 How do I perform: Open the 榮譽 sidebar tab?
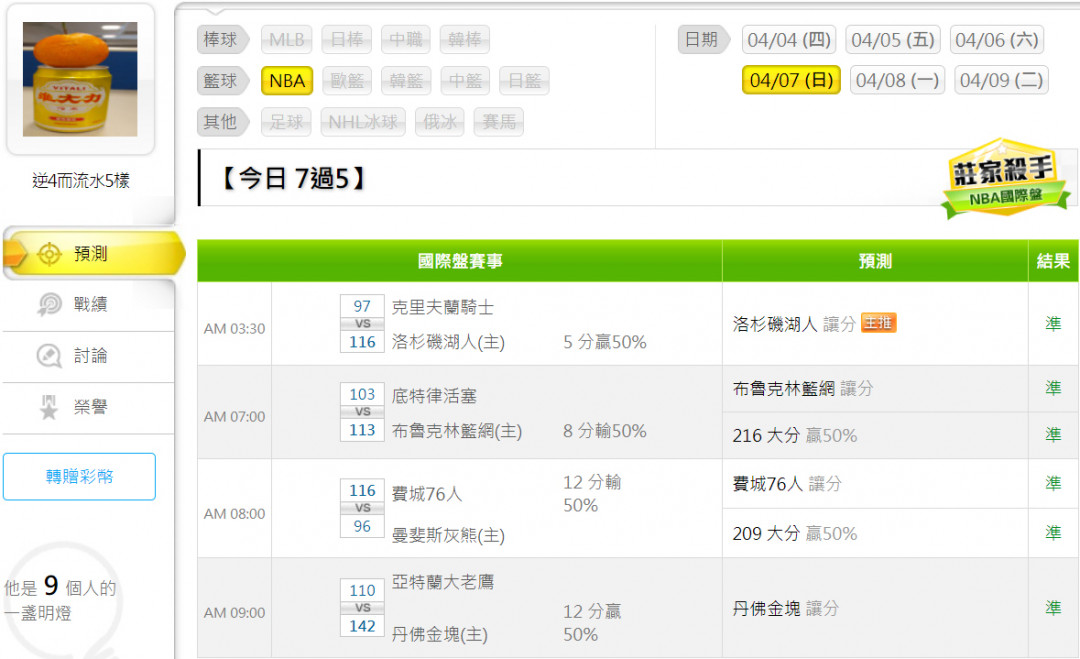coord(89,407)
